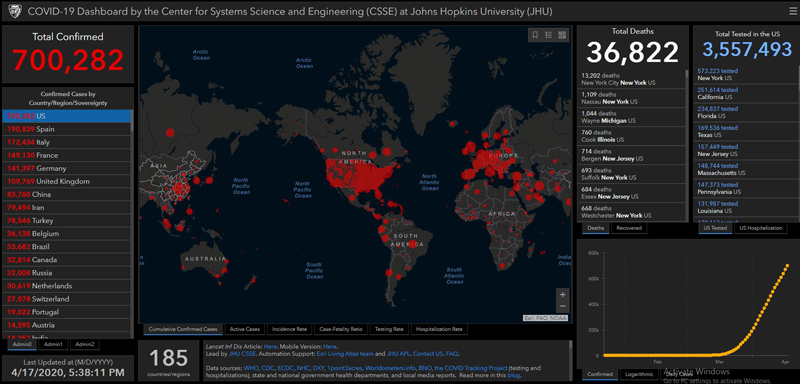This screenshot has width=800, height=384.
Task: Switch list to Admin1 level
Action: coord(53,345)
